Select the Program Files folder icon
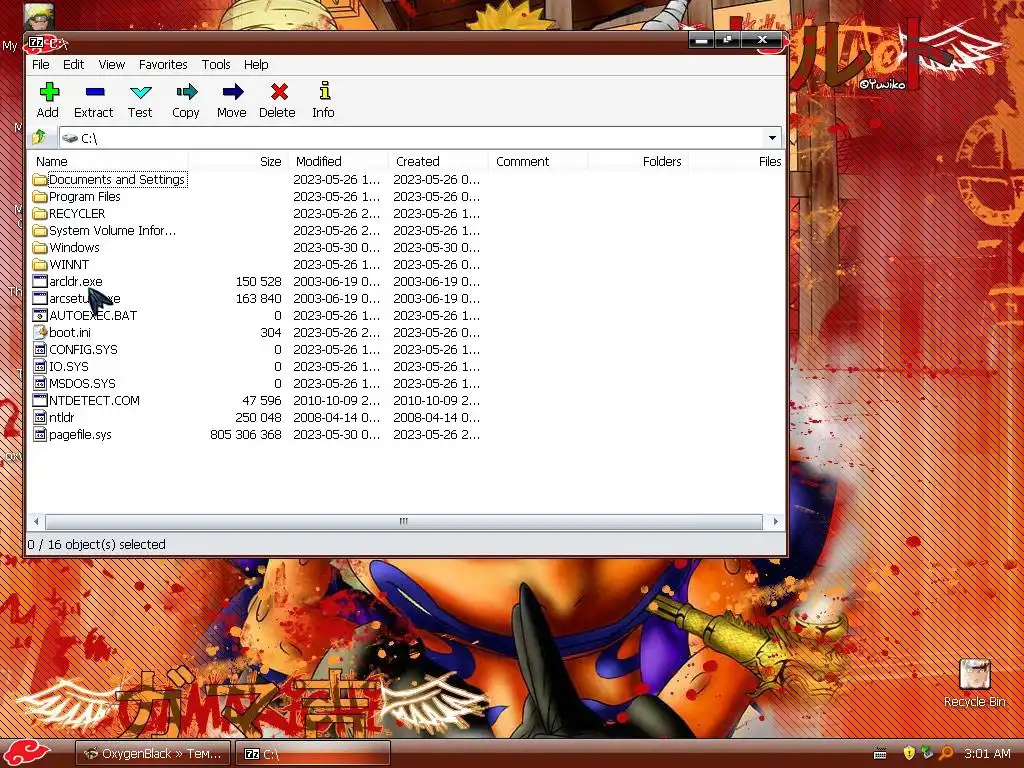Image resolution: width=1024 pixels, height=768 pixels. (x=40, y=197)
